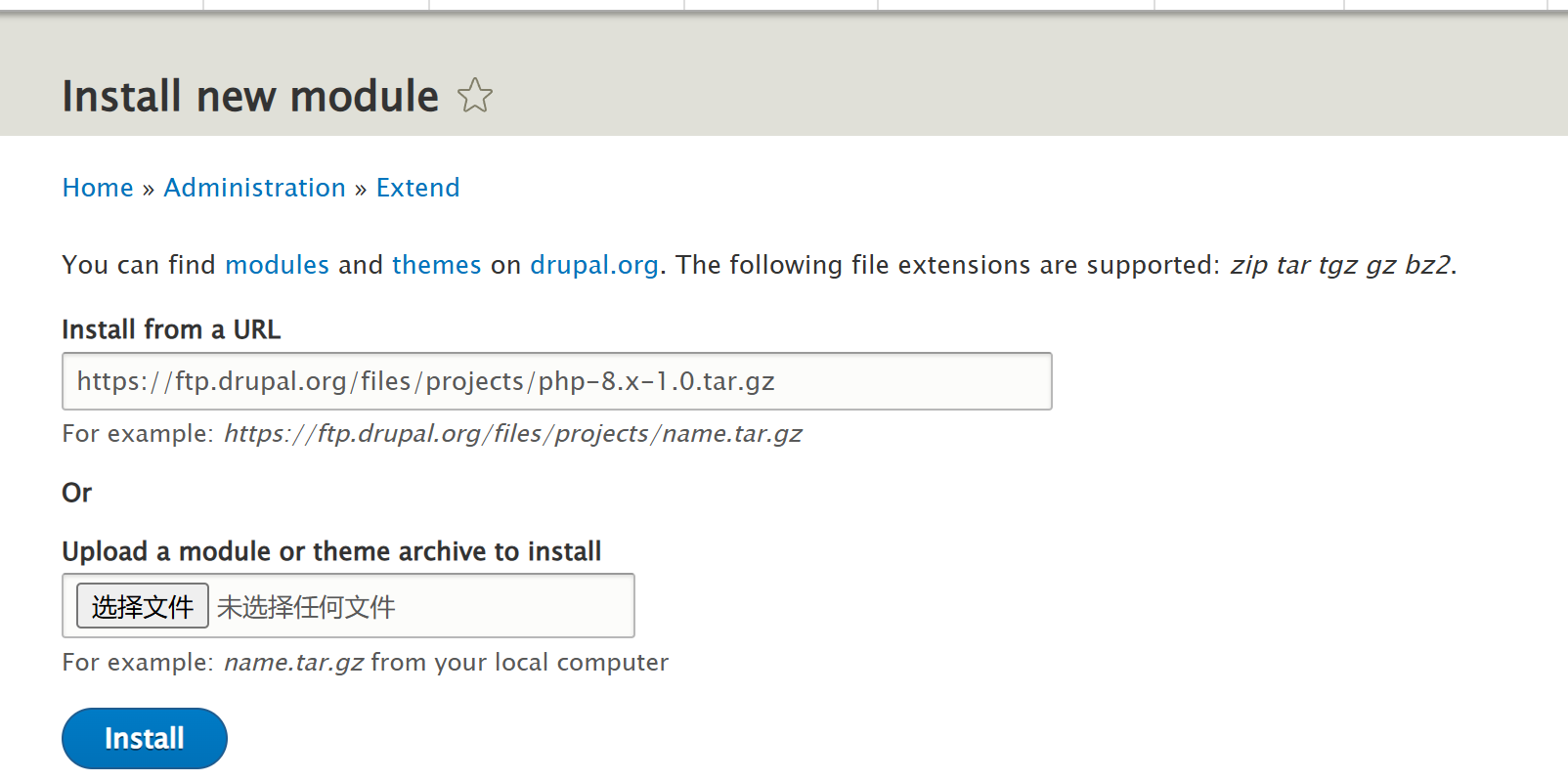Focus the Install from a URL field
The image size is (1568, 781).
(x=556, y=381)
